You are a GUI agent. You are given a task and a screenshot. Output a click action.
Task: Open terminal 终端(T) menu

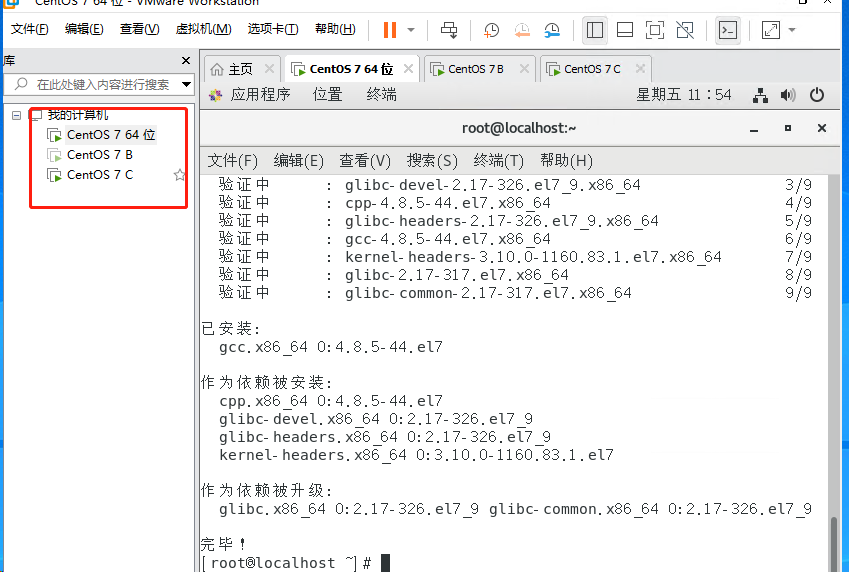click(x=498, y=161)
